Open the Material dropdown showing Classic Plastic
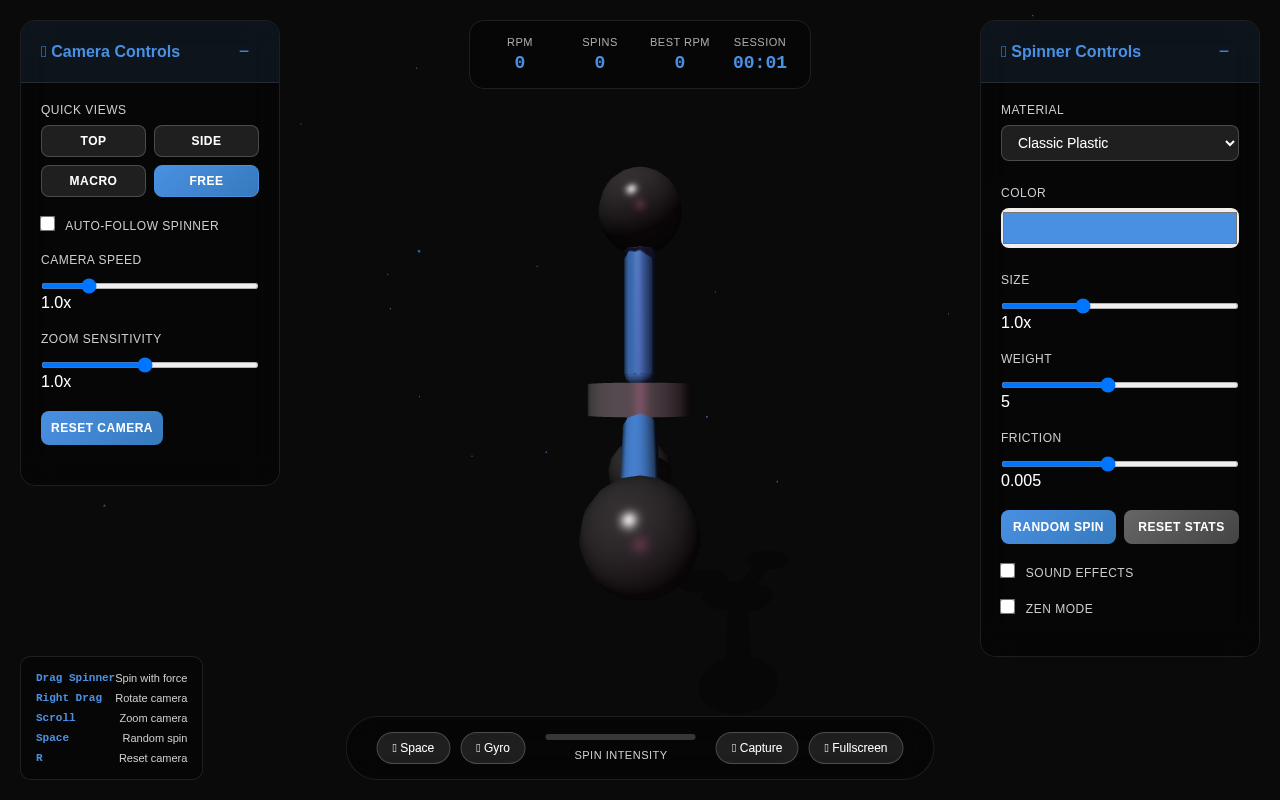Screen dimensions: 1280x800 [1119, 143]
